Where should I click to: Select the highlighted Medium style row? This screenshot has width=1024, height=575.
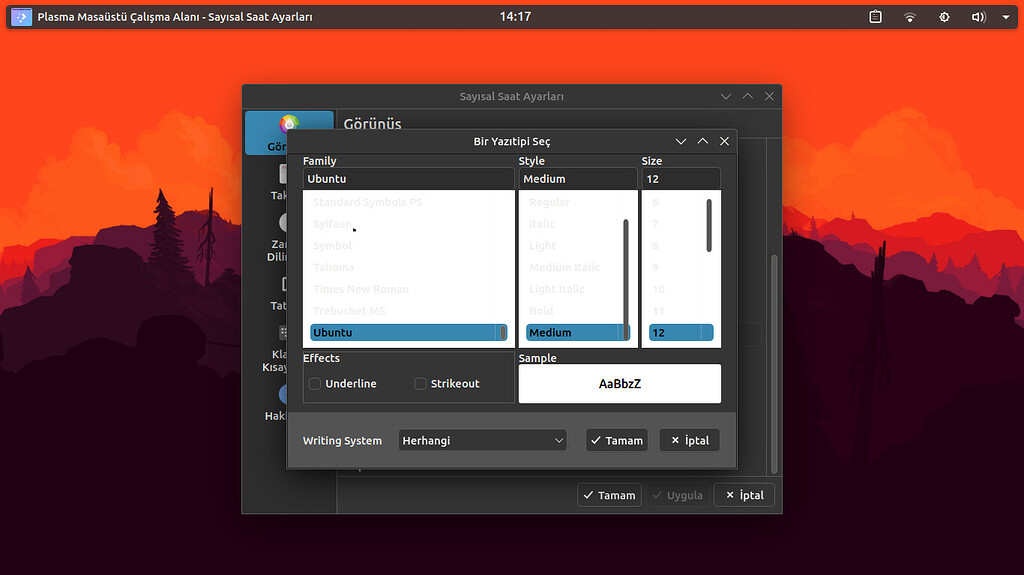point(577,333)
